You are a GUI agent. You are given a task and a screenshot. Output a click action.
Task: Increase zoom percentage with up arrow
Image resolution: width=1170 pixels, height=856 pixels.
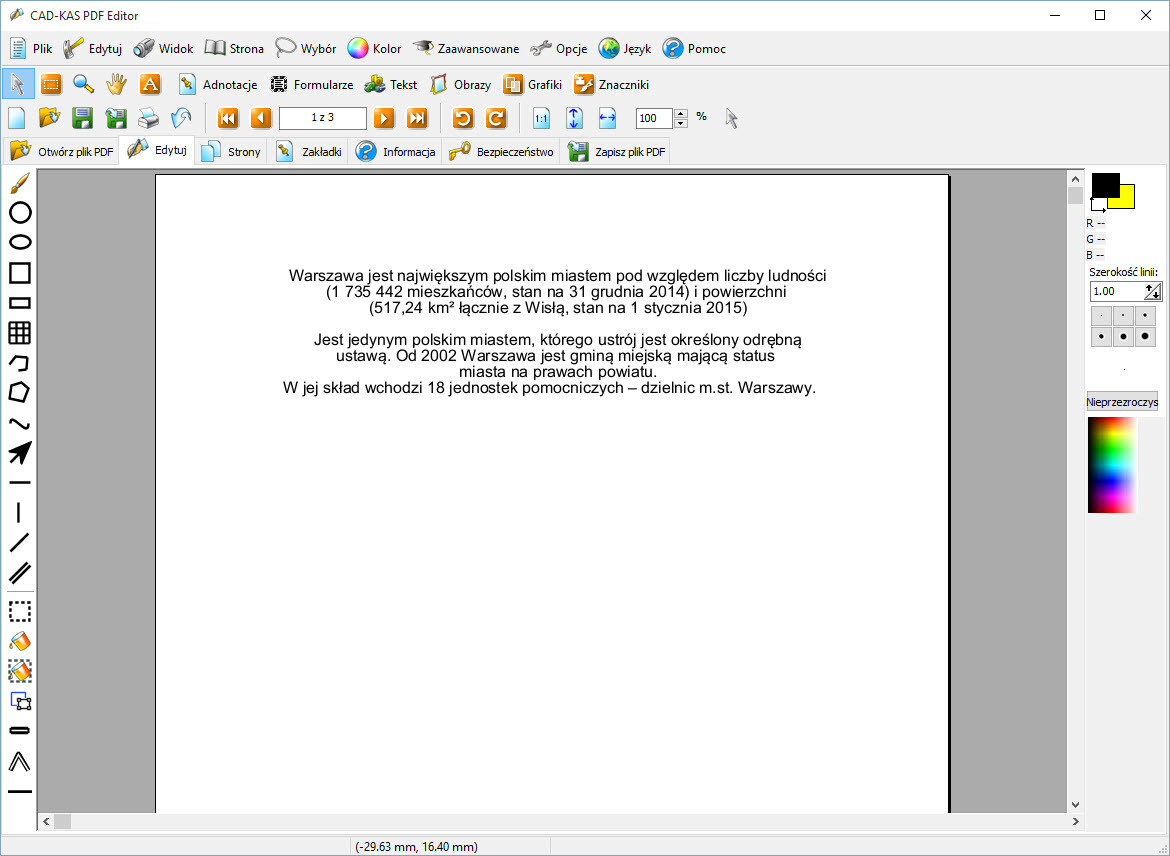[681, 113]
